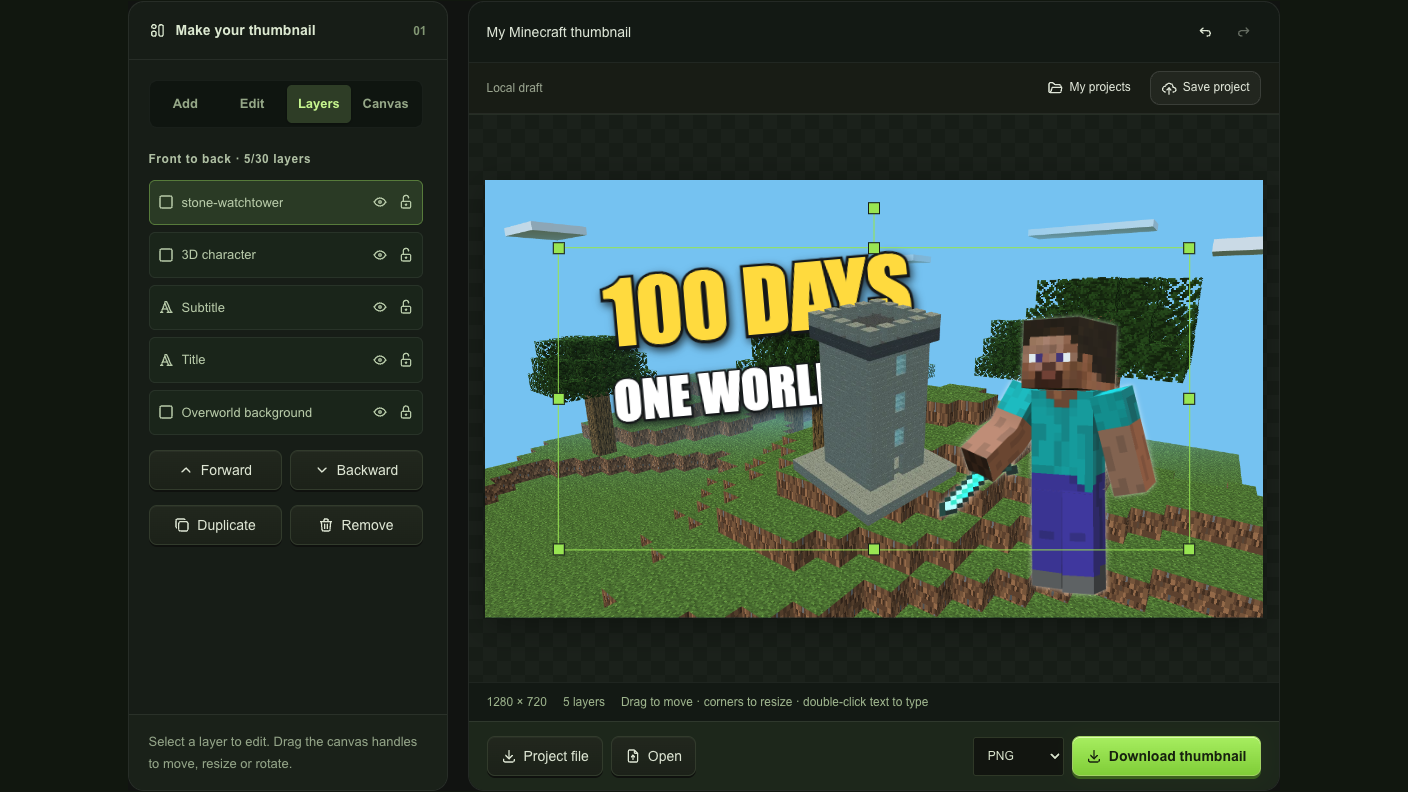The width and height of the screenshot is (1408, 792).
Task: Select the Overworld background layer row
Action: pos(286,412)
